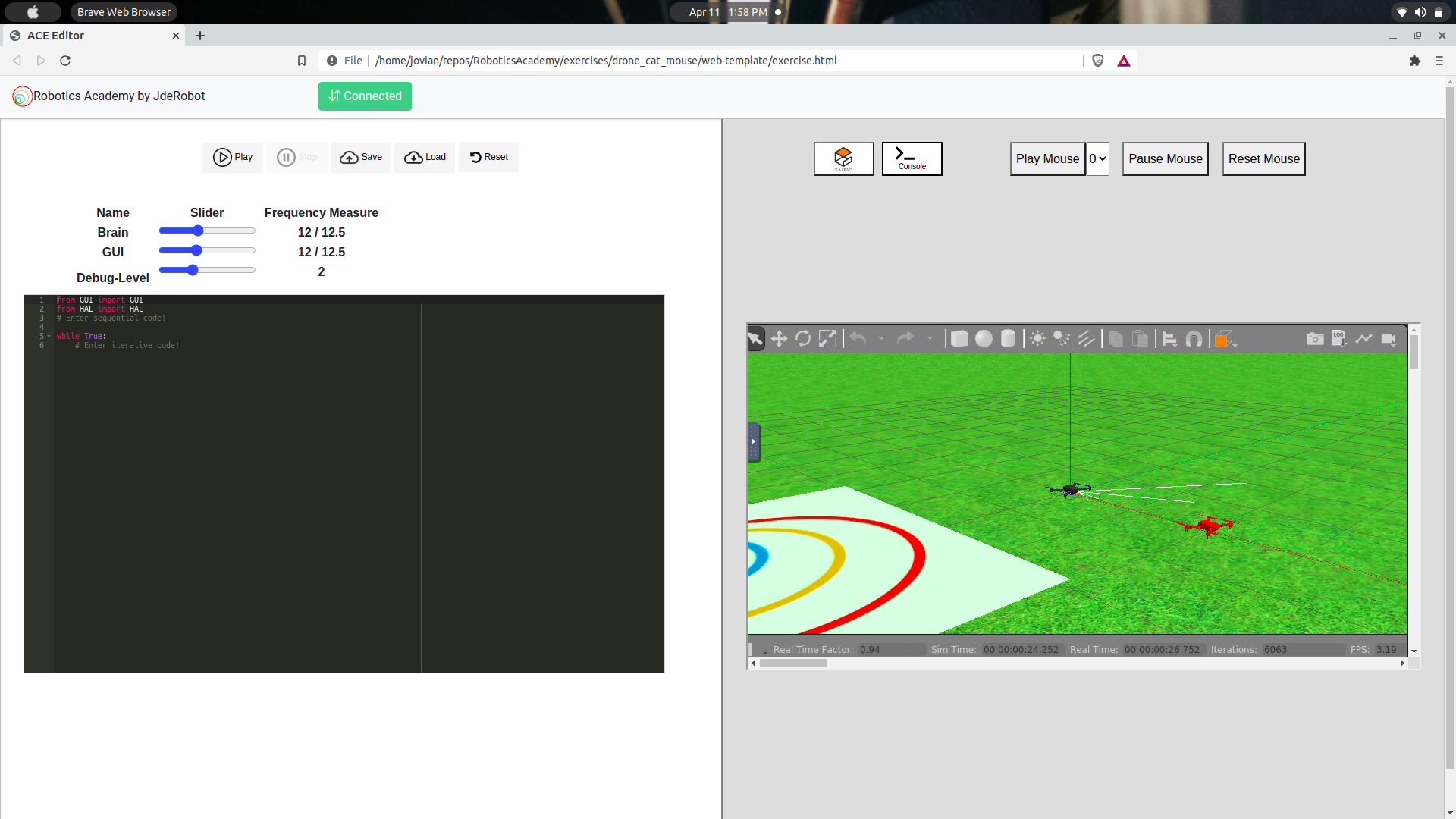
Task: Click Pause Mouse to stop the red drone
Action: pyautogui.click(x=1165, y=158)
